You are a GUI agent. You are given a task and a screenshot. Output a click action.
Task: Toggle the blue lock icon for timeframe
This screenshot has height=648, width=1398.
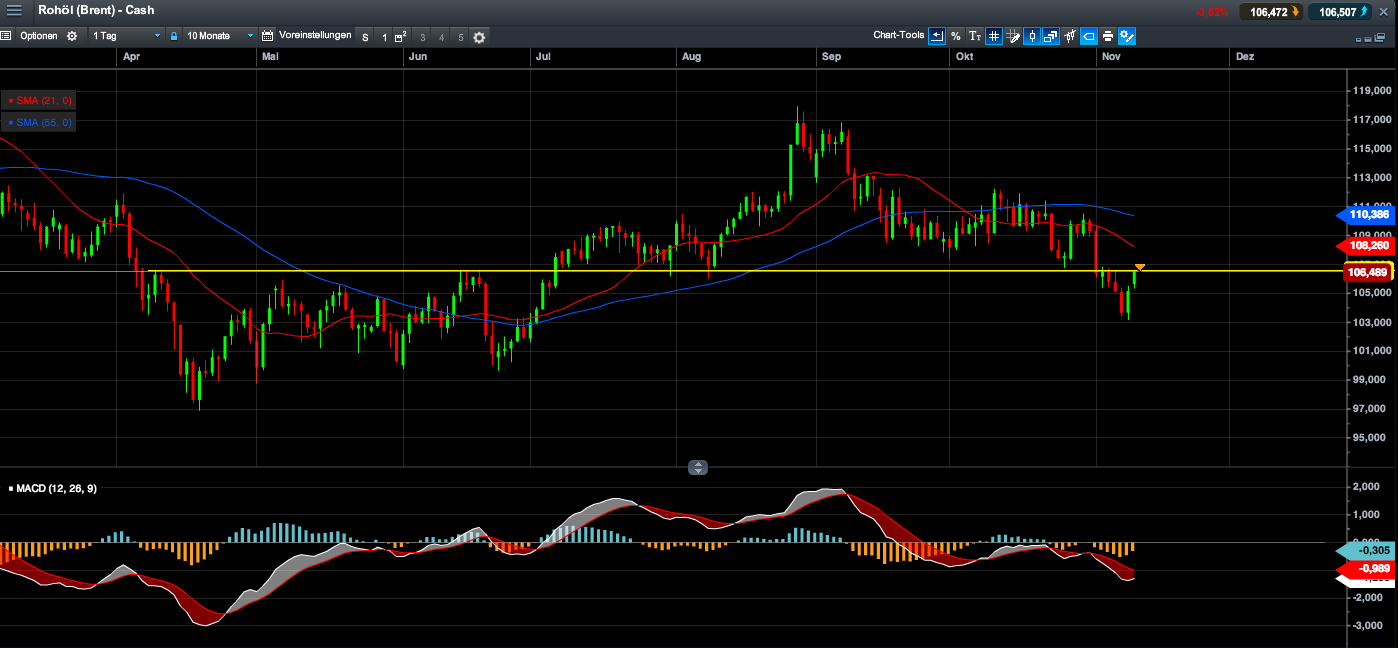pos(174,36)
